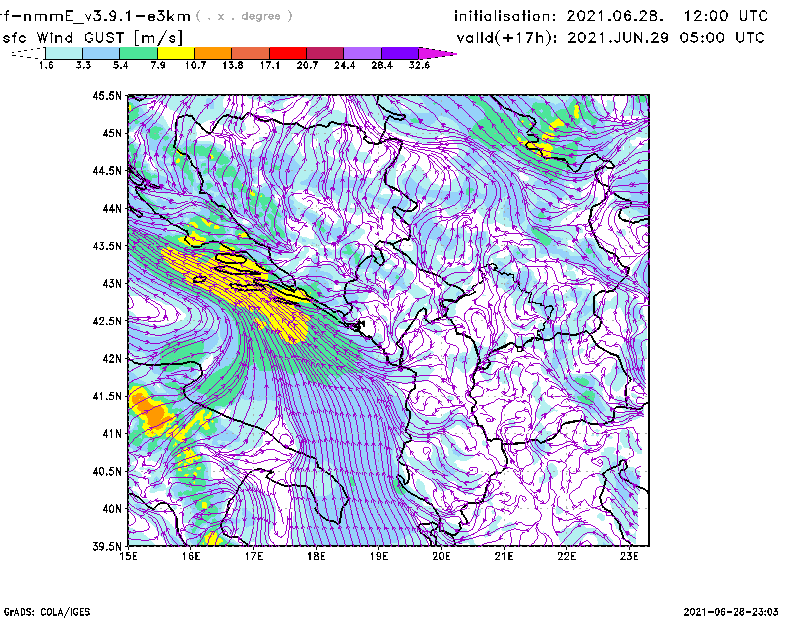Click the "42.5N" latitude label
Image resolution: width=800 pixels, height=618 pixels.
[107, 321]
